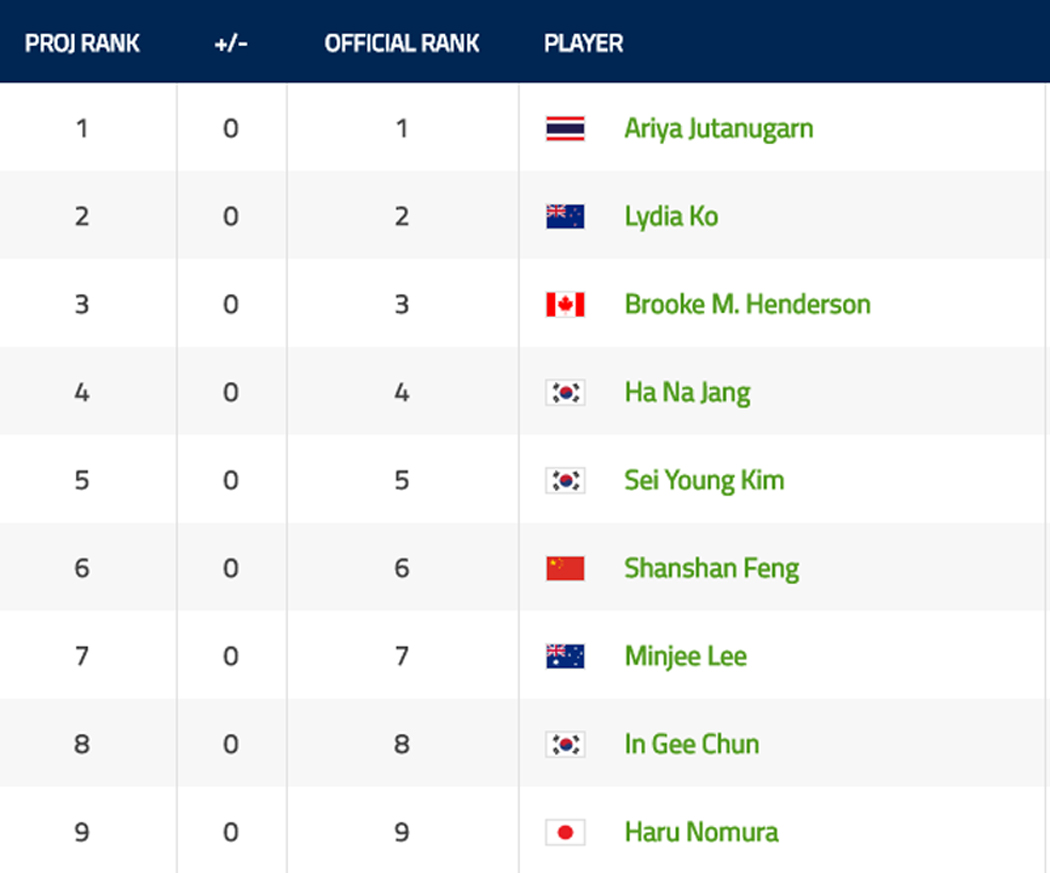Sort by the OFFICIAL RANK column header
The image size is (1050, 873).
point(402,44)
